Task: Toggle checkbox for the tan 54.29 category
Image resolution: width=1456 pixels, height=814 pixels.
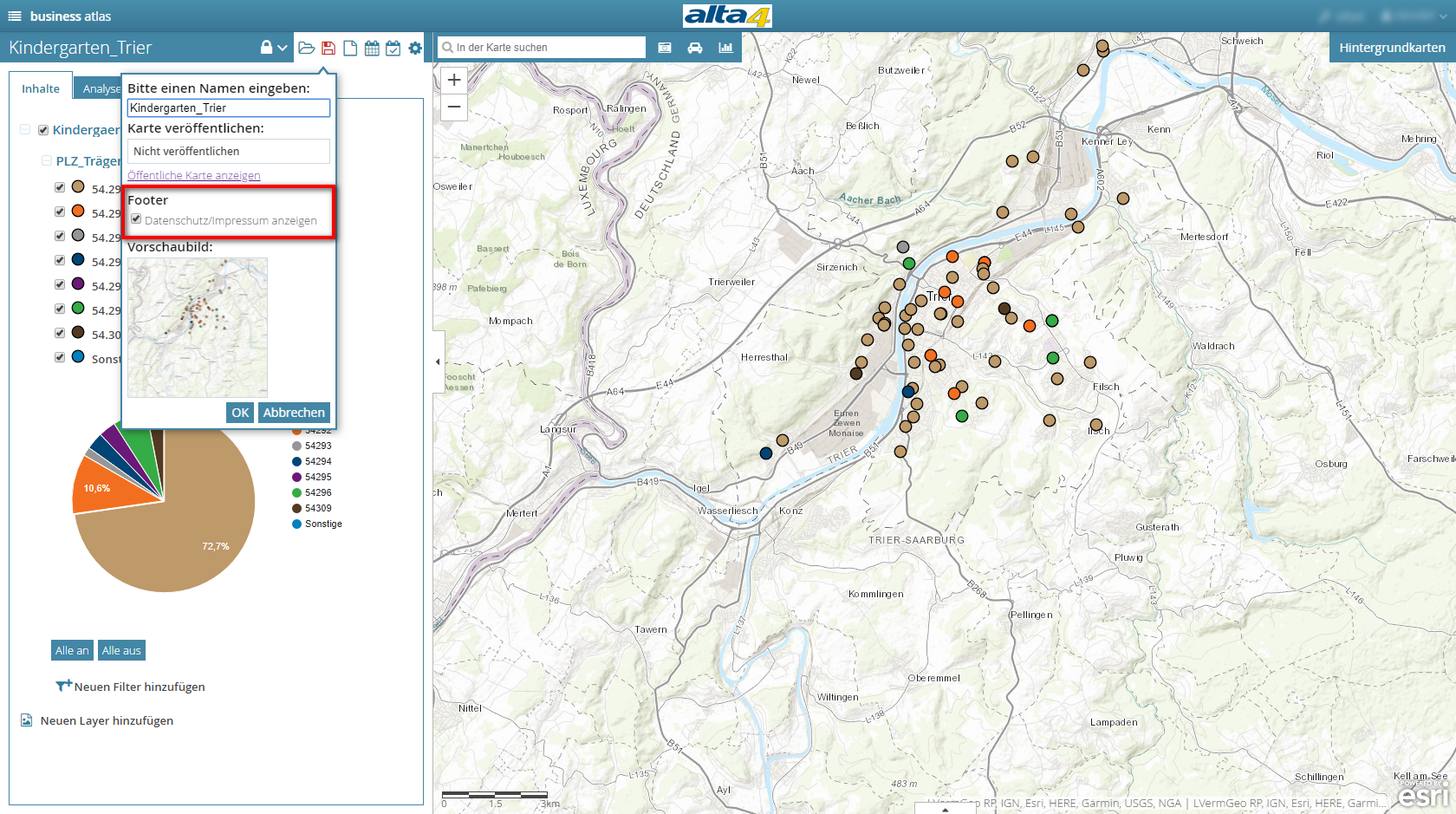Action: pyautogui.click(x=60, y=187)
